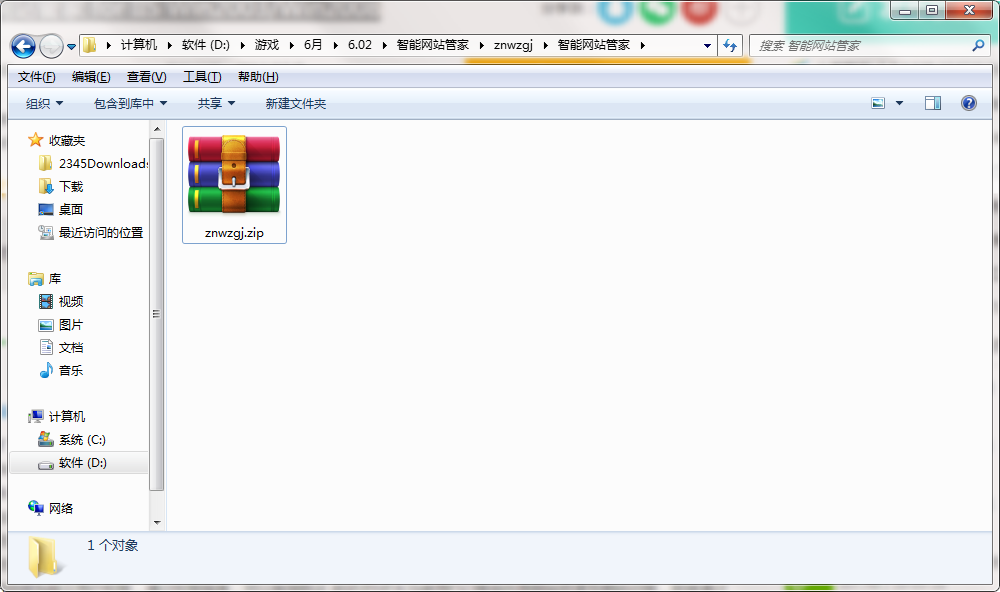Go back with the blue Back arrow

(24, 46)
